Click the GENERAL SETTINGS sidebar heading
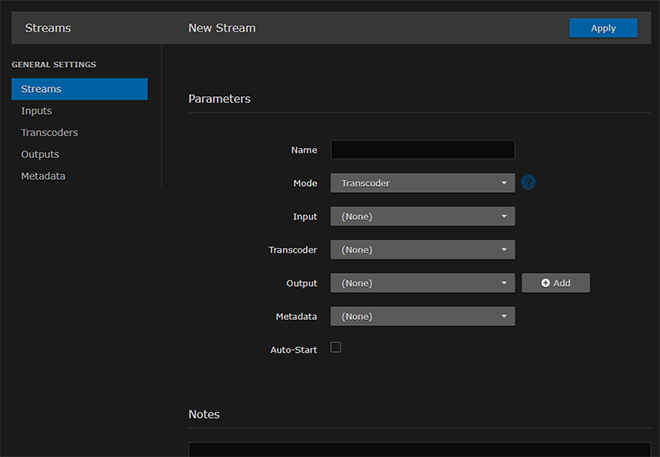 54,65
